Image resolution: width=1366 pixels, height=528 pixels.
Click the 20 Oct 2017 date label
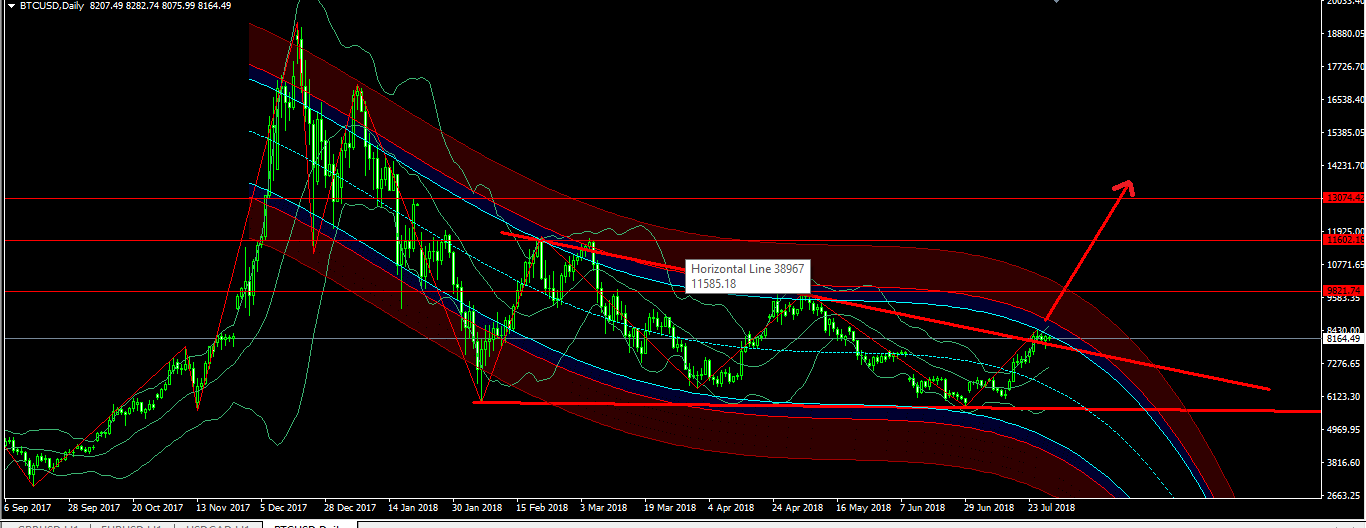(x=158, y=507)
